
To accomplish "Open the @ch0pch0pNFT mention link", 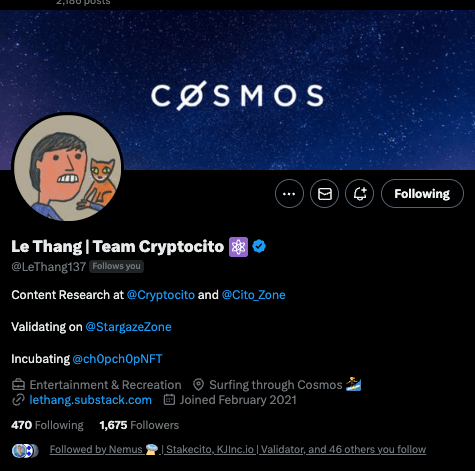I will (x=117, y=359).
